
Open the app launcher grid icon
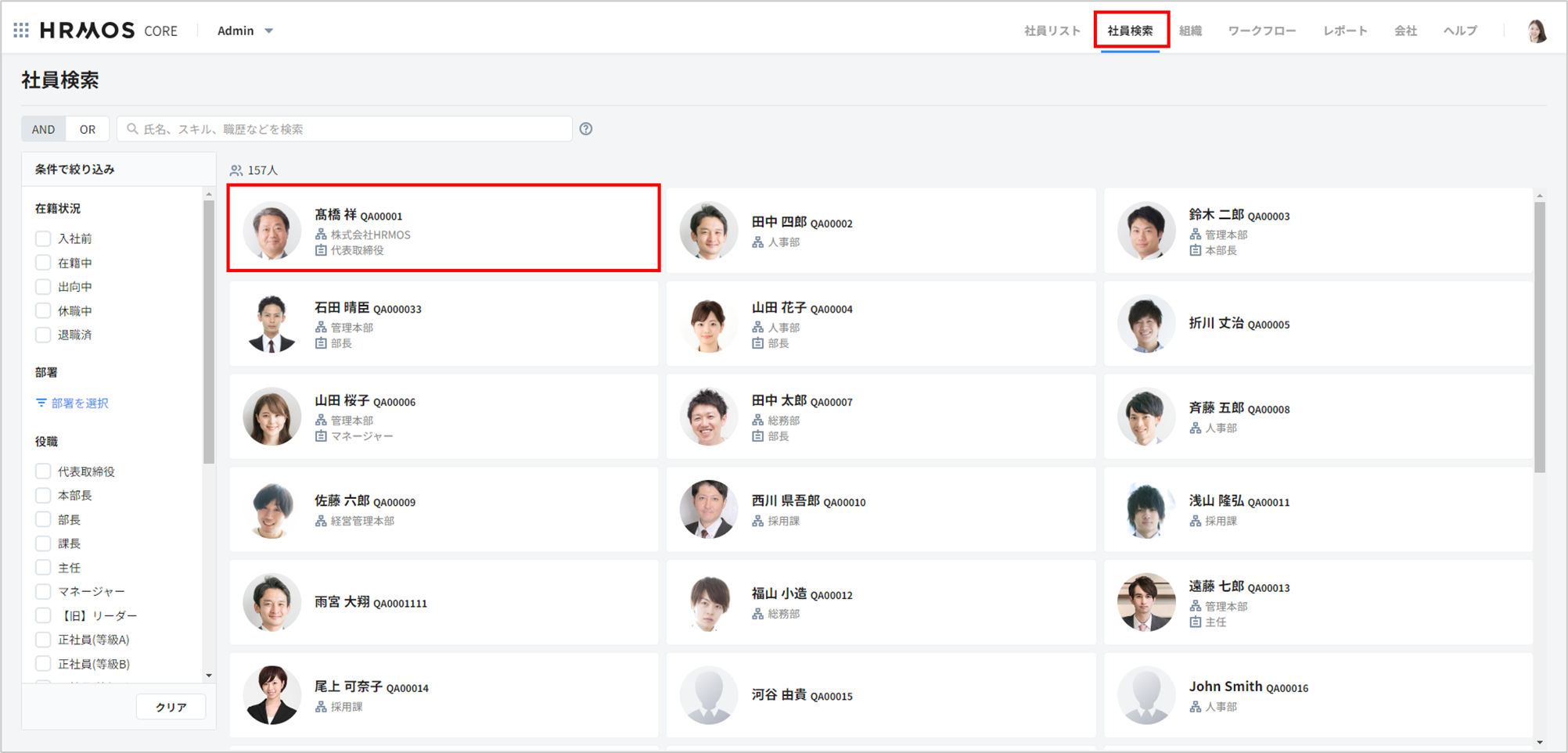pyautogui.click(x=21, y=30)
